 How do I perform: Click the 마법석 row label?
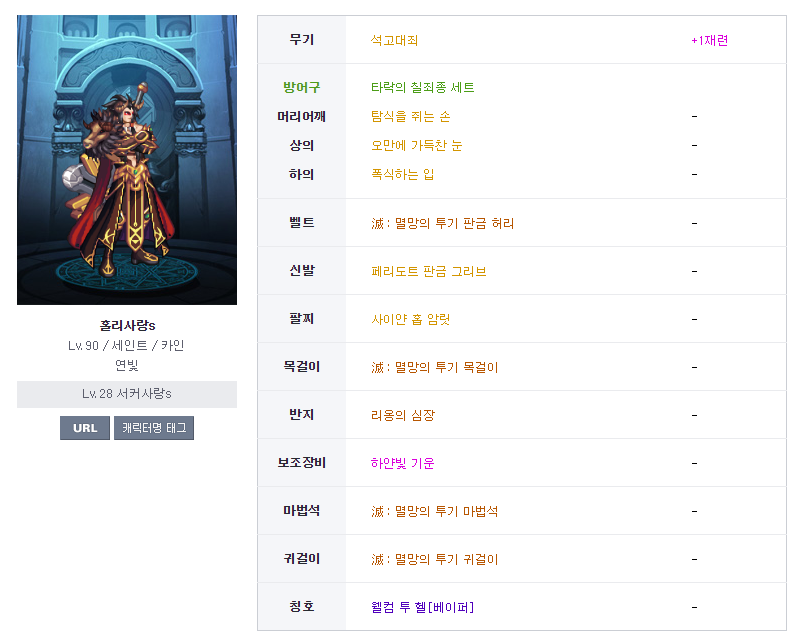coord(302,510)
